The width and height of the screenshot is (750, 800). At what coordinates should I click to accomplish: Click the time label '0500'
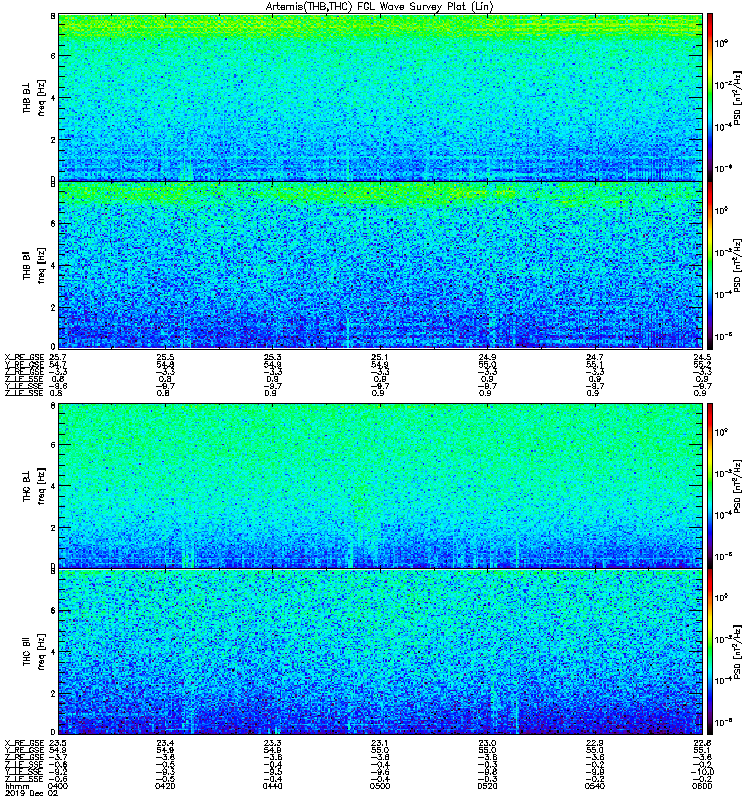tap(380, 786)
